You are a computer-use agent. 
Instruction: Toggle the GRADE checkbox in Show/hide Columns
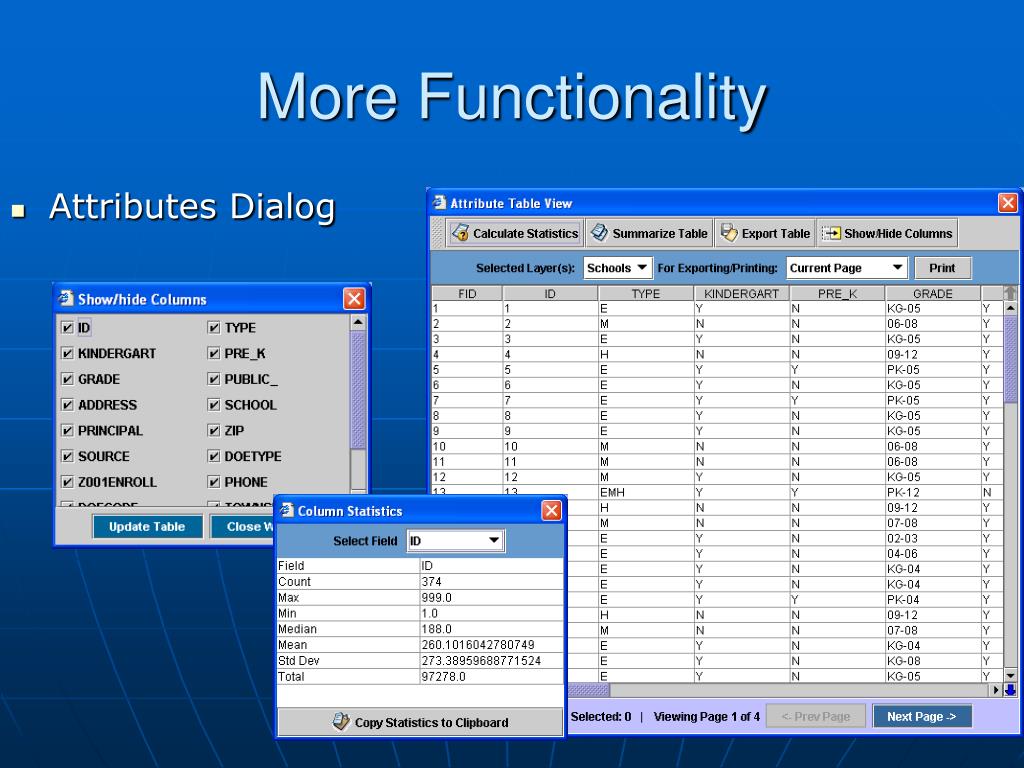click(67, 379)
